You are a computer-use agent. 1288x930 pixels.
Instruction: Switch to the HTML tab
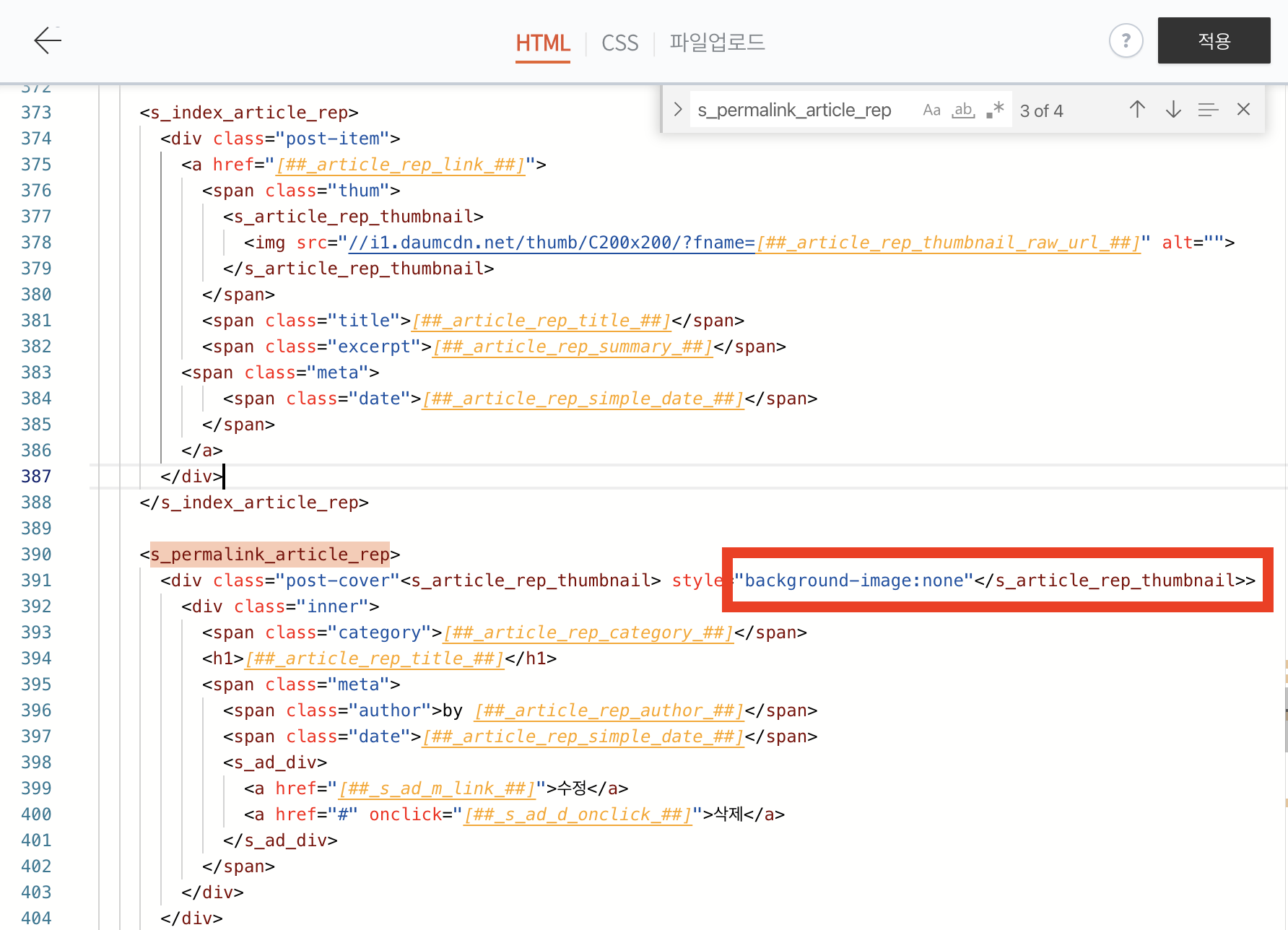point(543,43)
